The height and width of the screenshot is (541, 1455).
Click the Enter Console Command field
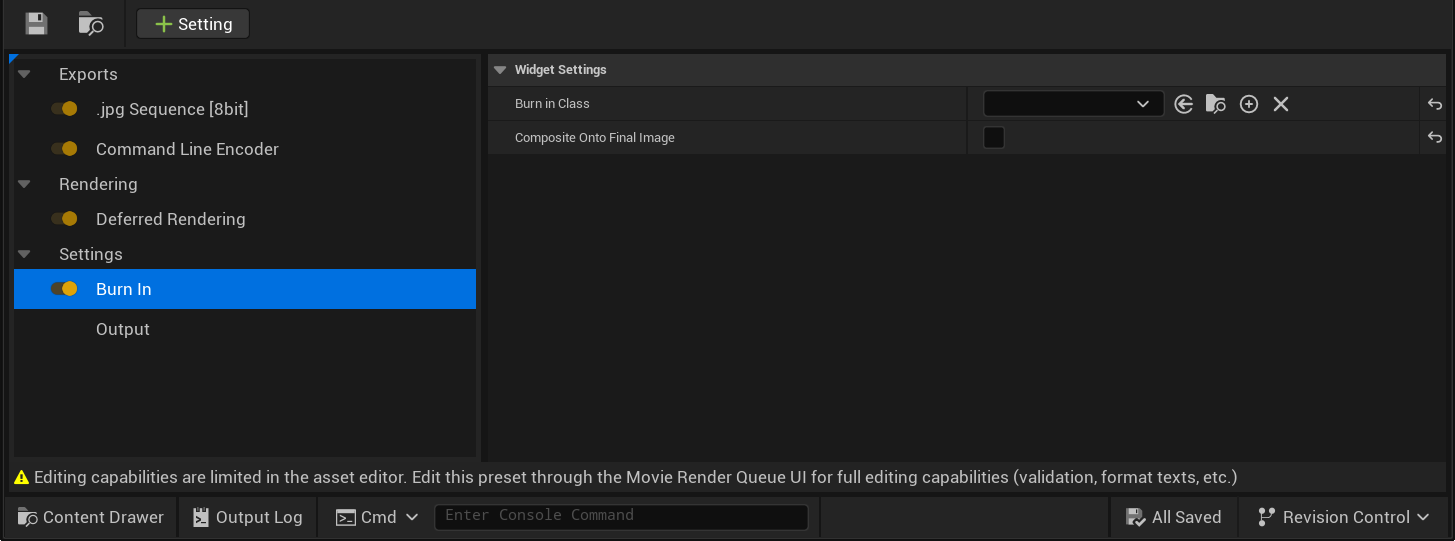621,517
